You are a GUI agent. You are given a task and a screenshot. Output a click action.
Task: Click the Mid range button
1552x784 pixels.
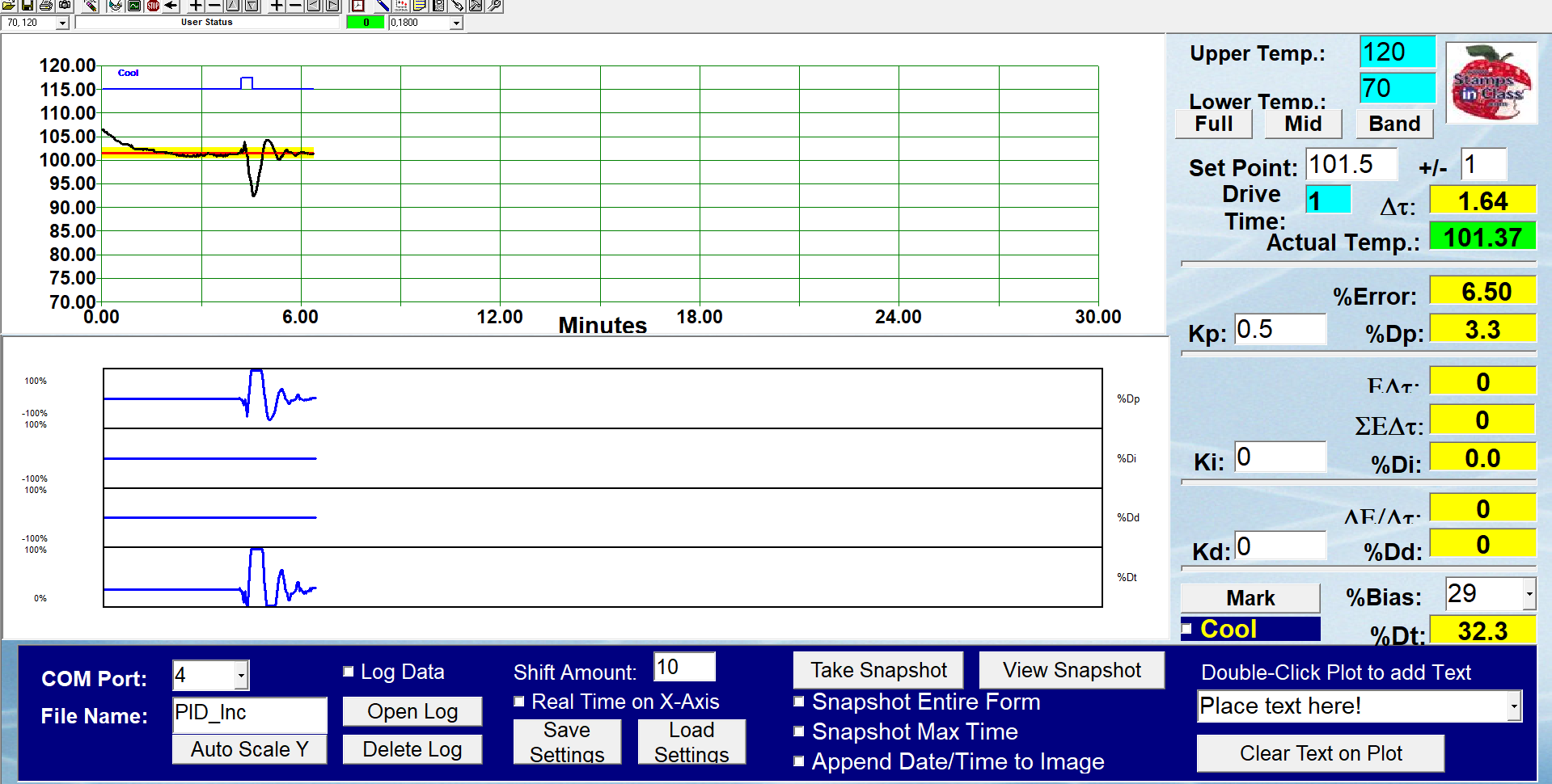point(1303,124)
